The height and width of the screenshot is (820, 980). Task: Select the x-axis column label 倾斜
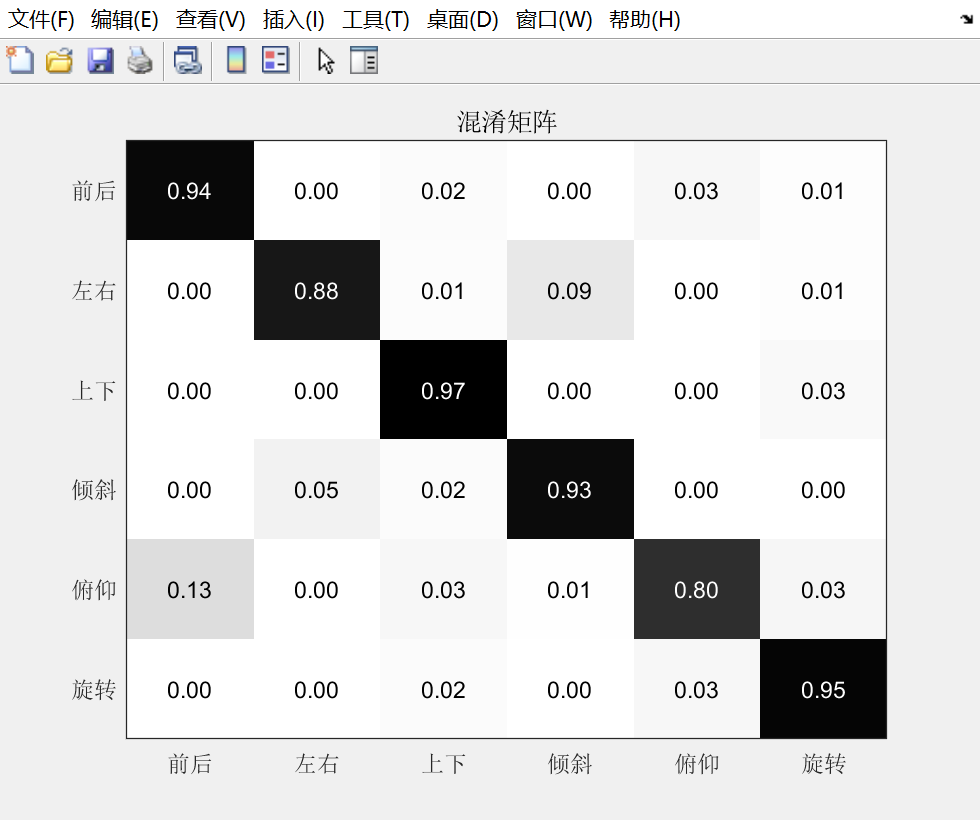coord(570,764)
